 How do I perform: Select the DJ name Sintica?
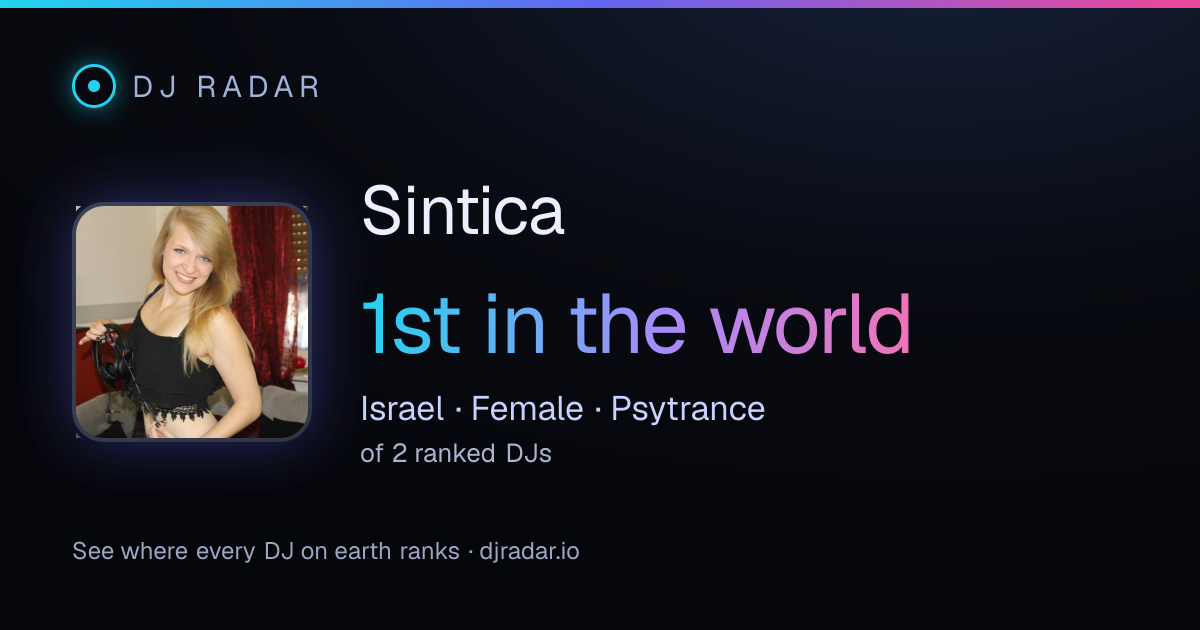click(462, 210)
